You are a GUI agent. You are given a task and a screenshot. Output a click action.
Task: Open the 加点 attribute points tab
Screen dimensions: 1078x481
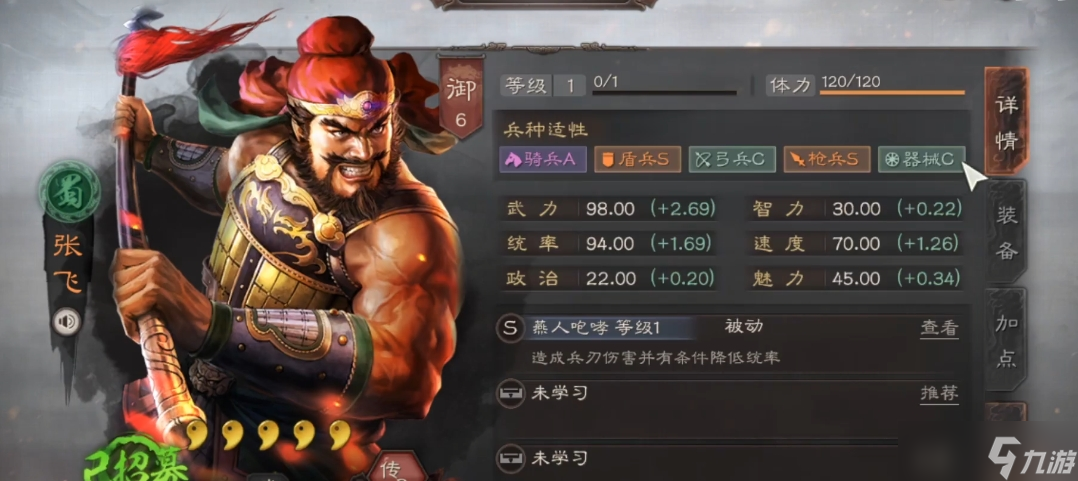coord(1006,339)
